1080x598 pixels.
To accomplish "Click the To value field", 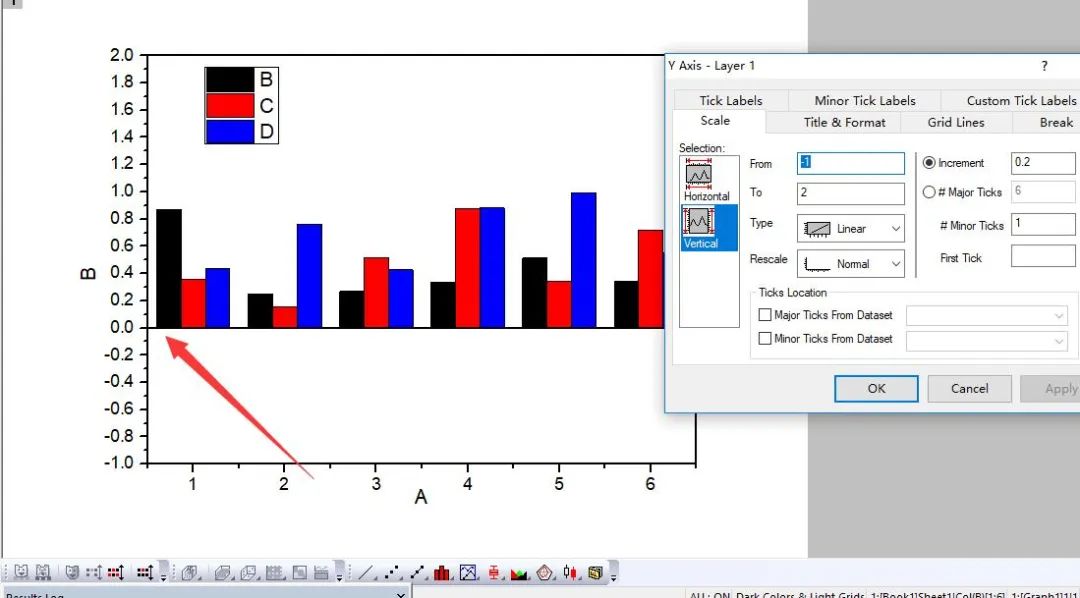I will (851, 193).
